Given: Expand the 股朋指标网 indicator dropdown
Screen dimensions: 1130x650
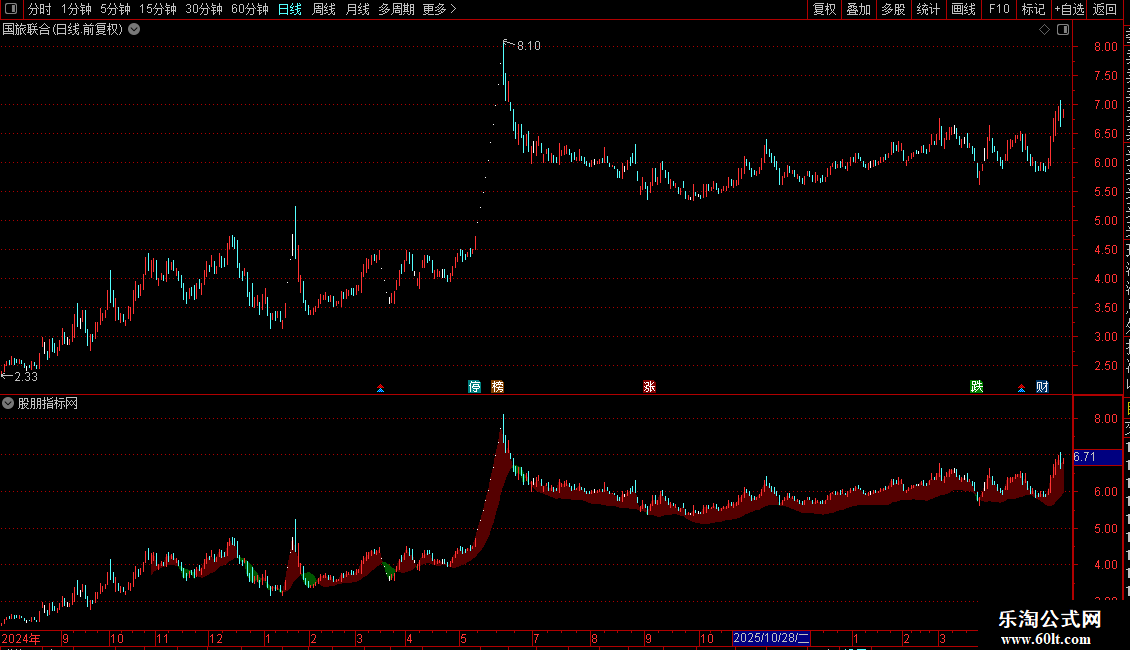Looking at the screenshot, I should [x=8, y=404].
